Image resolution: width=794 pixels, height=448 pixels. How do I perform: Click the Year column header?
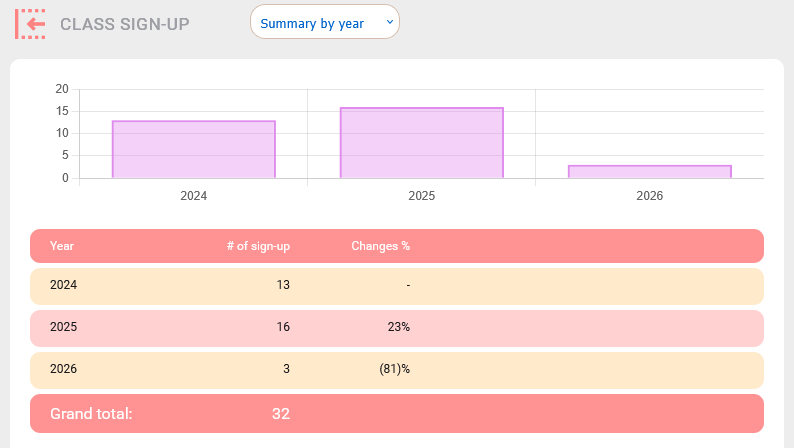62,246
